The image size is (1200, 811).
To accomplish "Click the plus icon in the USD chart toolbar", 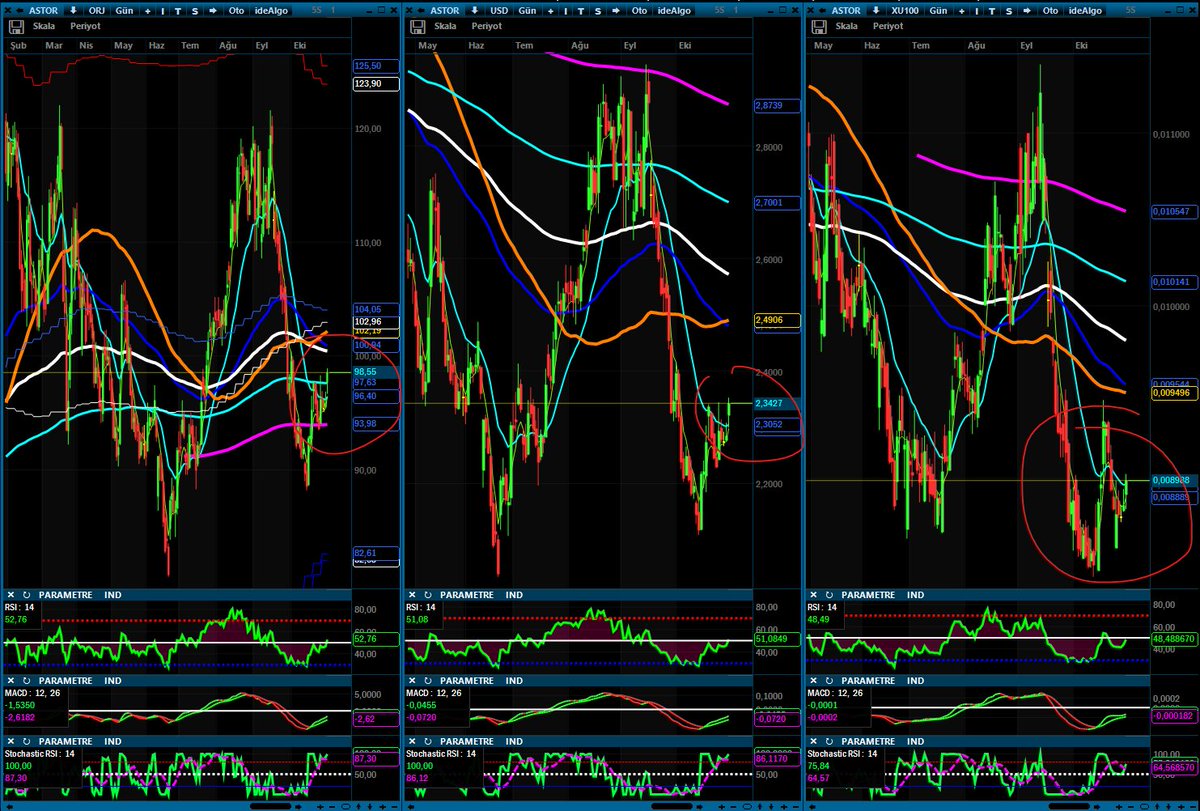I will tap(548, 11).
